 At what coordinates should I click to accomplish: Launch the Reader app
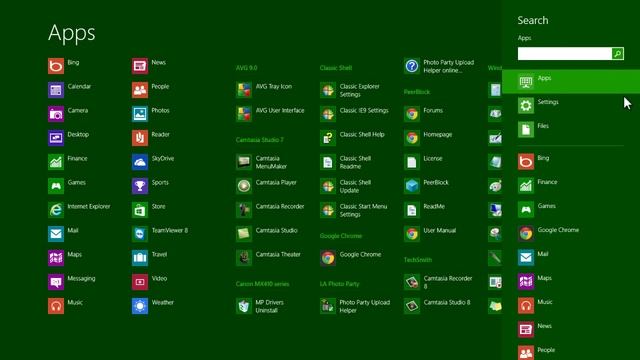(151, 138)
